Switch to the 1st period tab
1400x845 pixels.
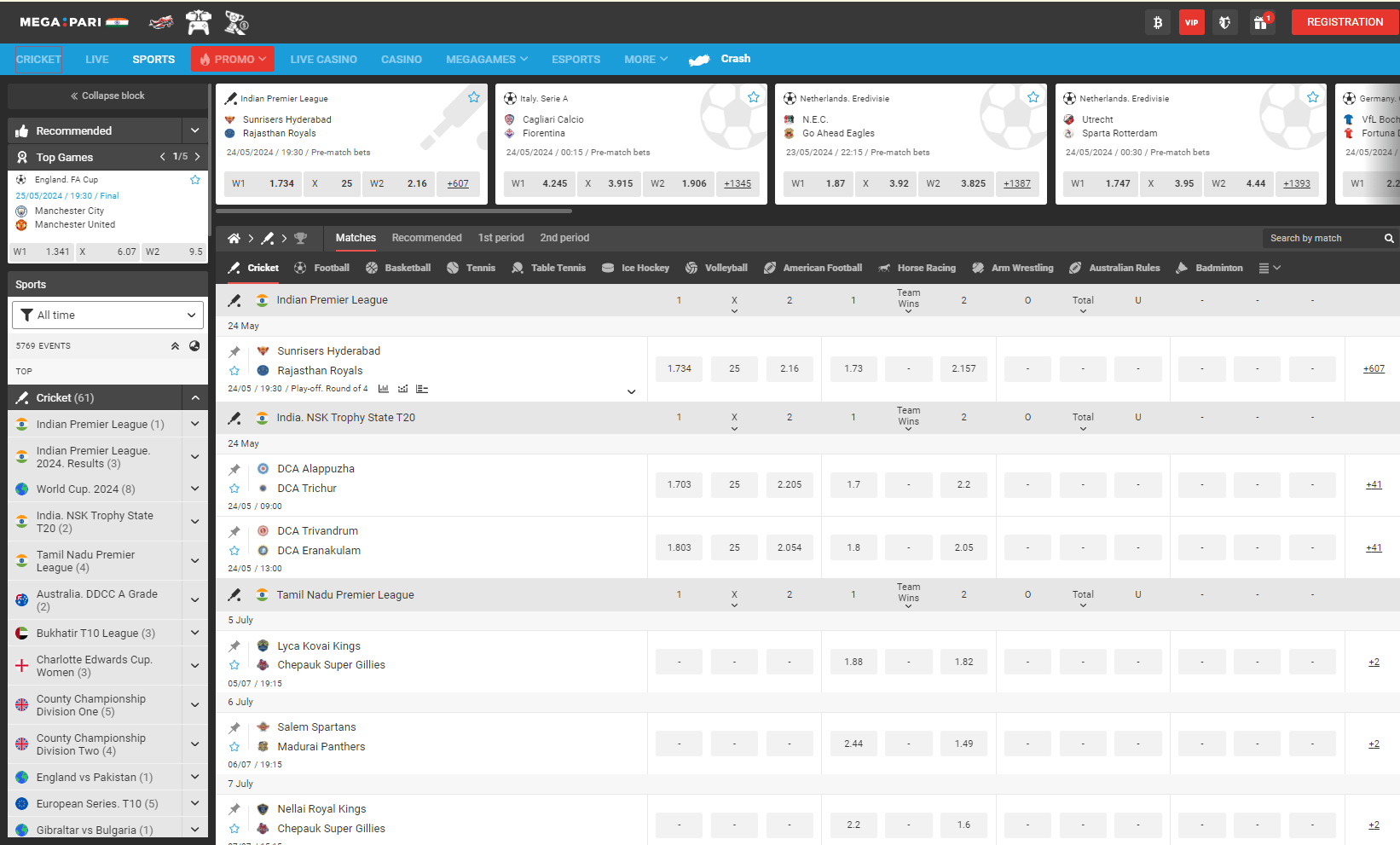point(501,238)
